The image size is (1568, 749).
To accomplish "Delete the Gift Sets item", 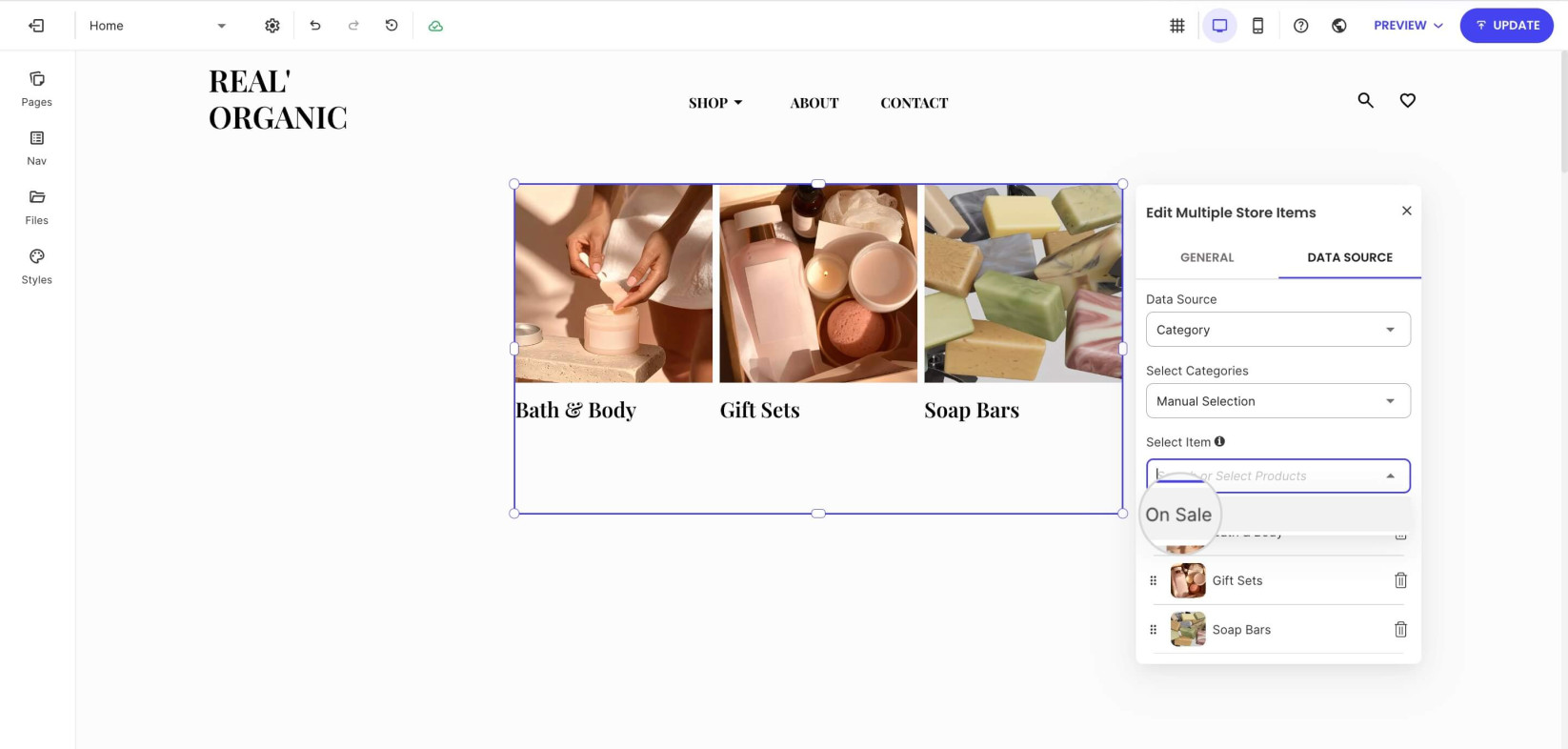I will (1400, 580).
